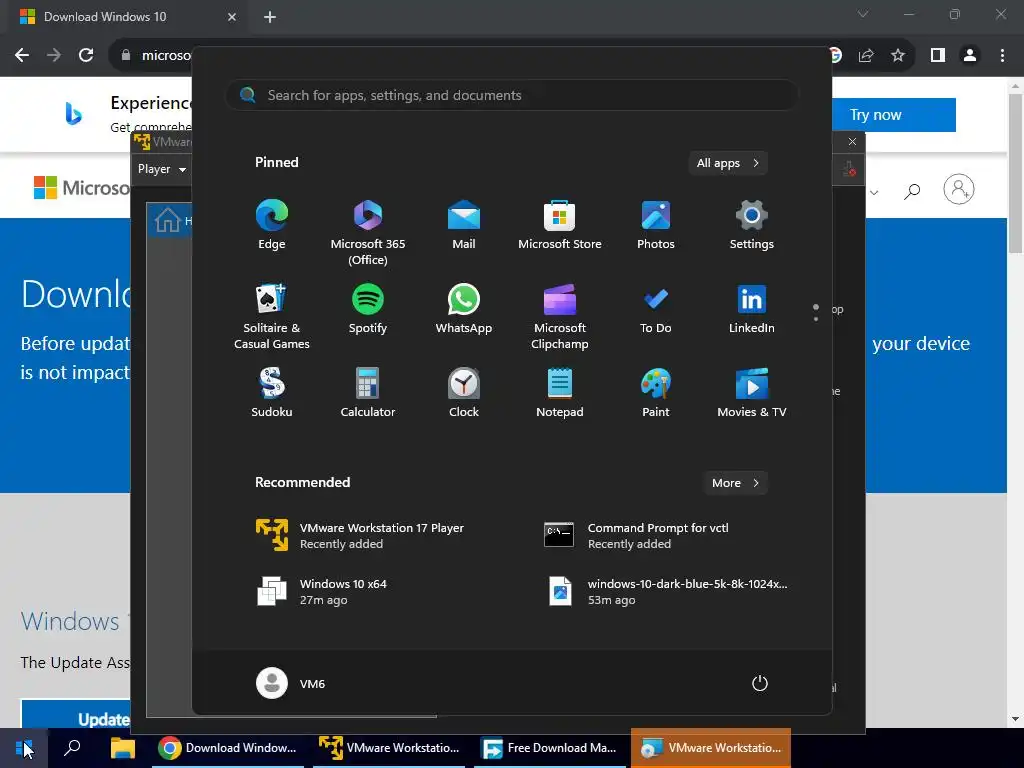Click the share icon in Chrome address bar

(x=866, y=56)
